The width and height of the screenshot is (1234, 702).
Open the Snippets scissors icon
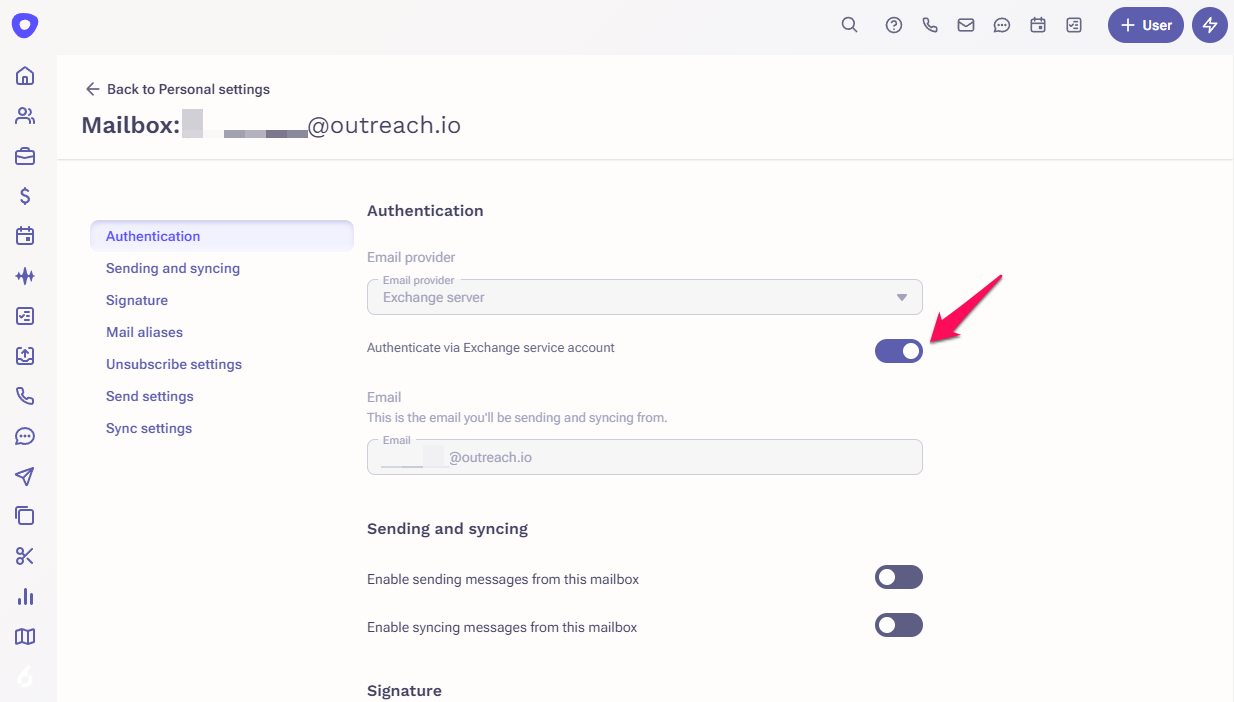[25, 556]
